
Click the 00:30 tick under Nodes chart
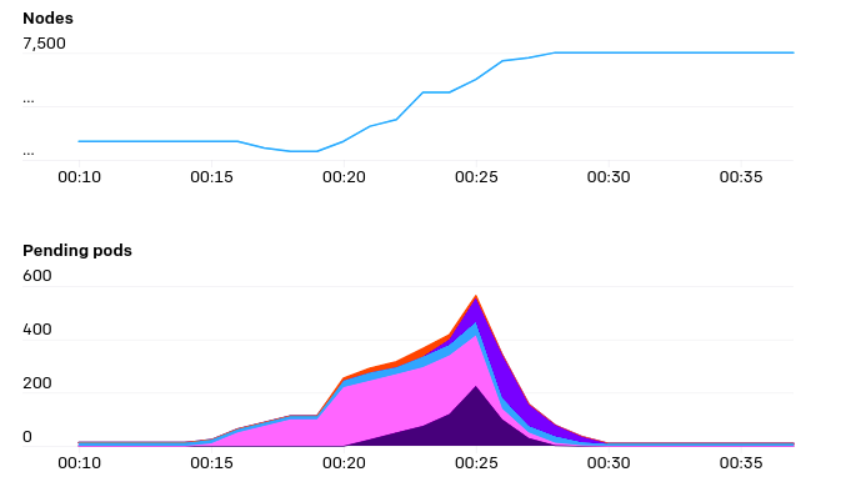click(x=607, y=176)
